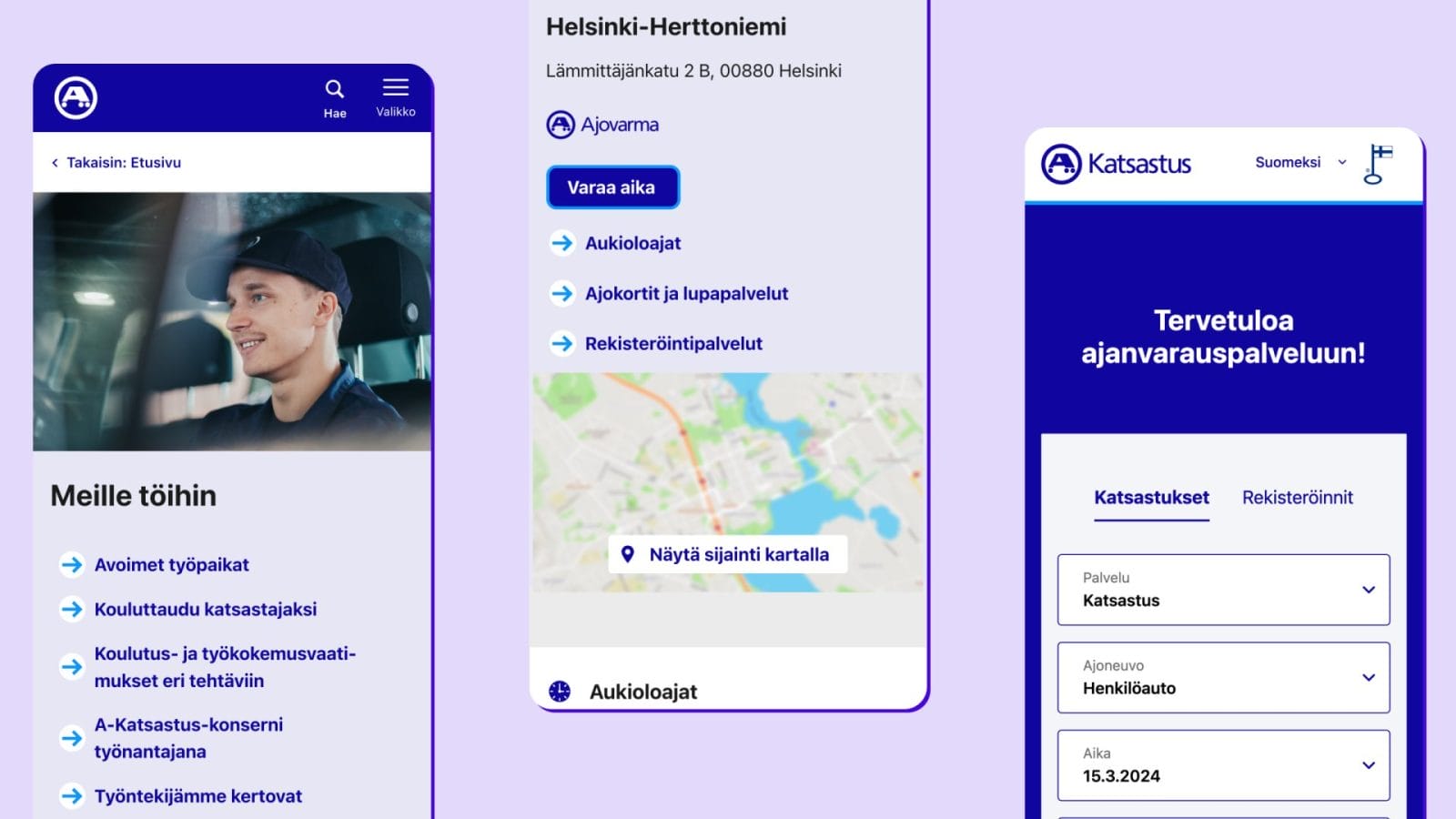Image resolution: width=1456 pixels, height=819 pixels.
Task: Switch to the Rekisteröinnit tab
Action: pyautogui.click(x=1299, y=497)
